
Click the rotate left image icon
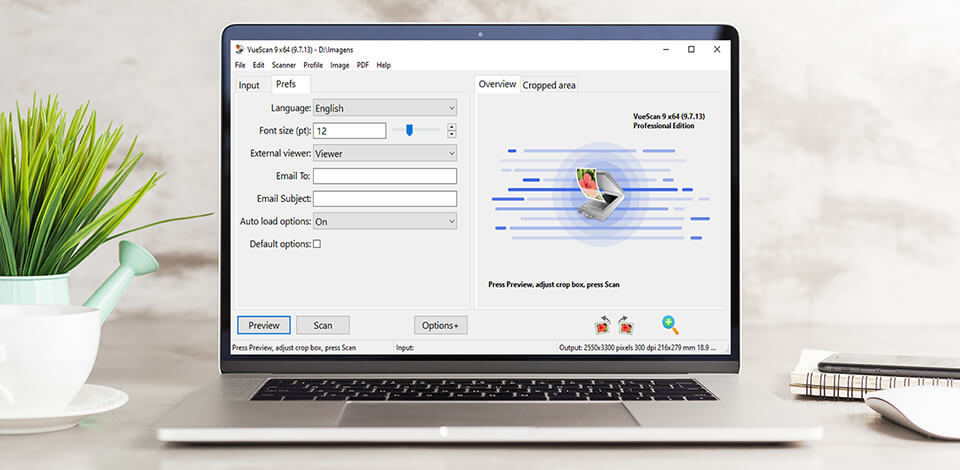pos(603,325)
